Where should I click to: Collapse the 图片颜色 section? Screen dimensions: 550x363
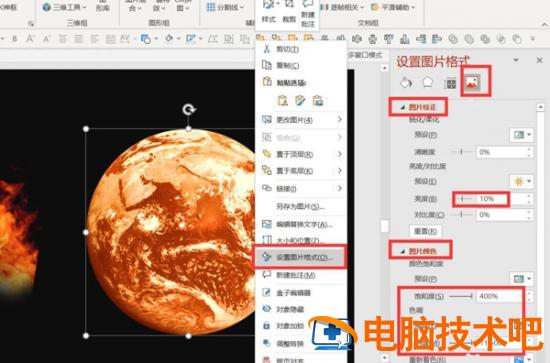tap(418, 251)
